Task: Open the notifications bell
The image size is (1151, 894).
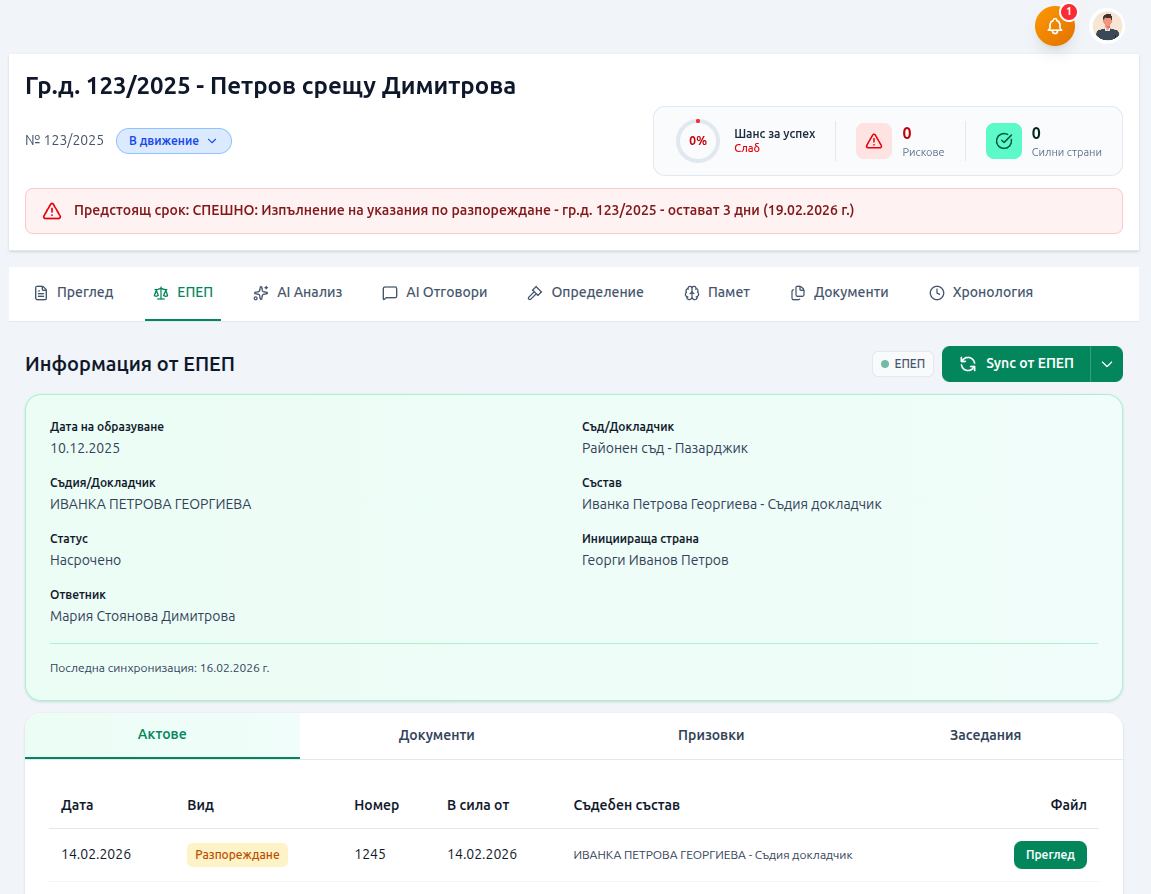Action: tap(1055, 27)
